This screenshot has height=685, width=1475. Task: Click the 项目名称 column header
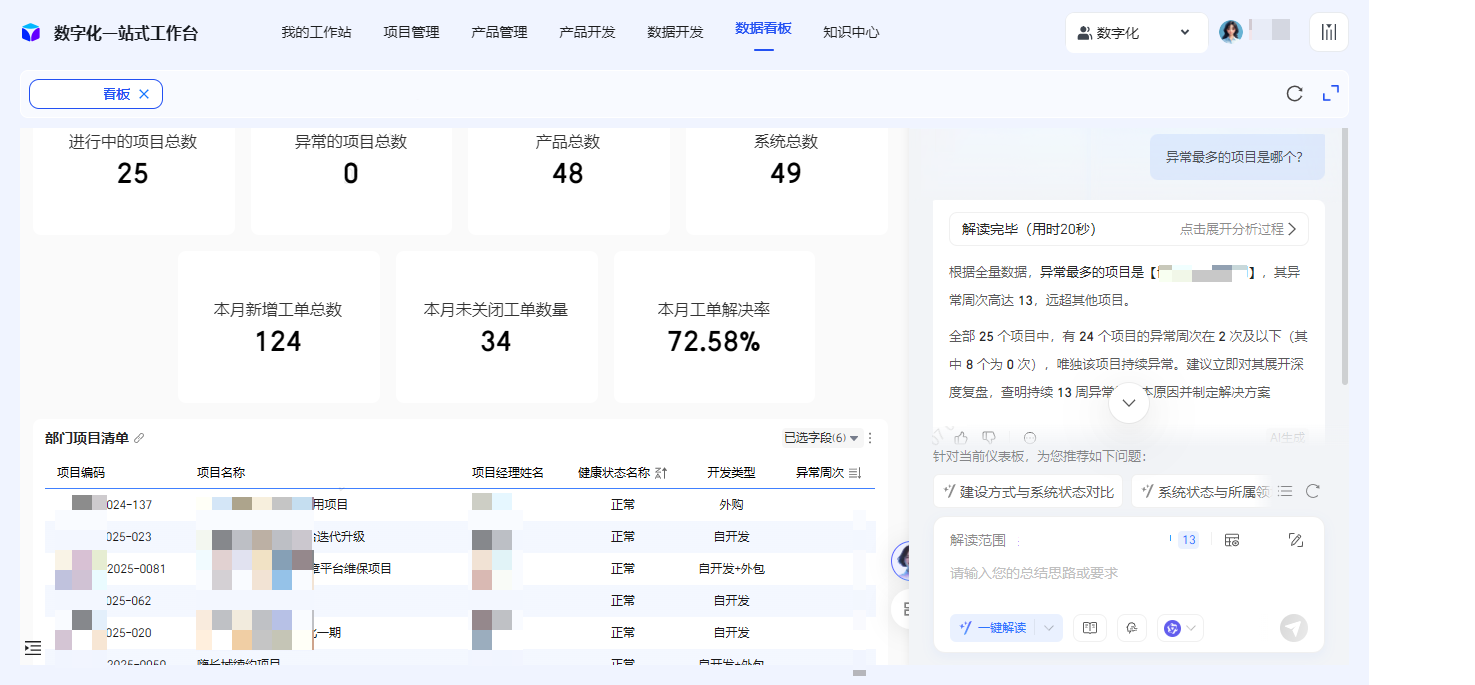tap(221, 473)
